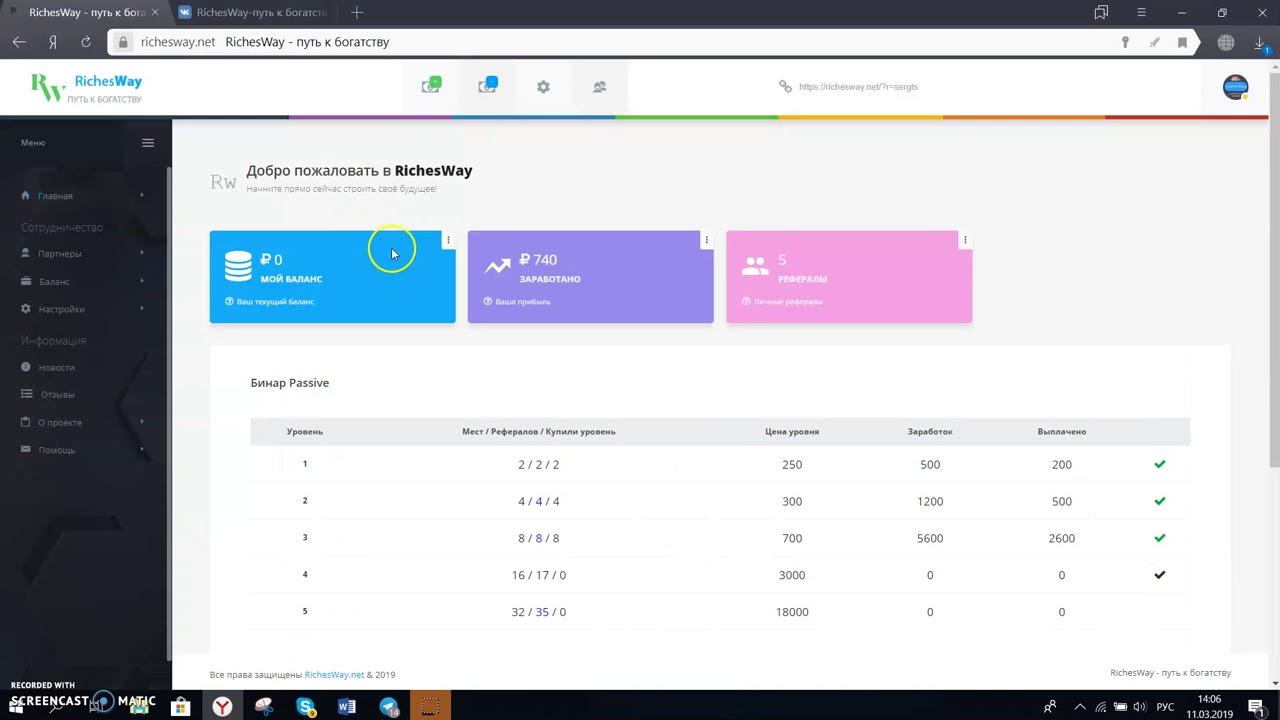Click the browser back arrow
The width and height of the screenshot is (1280, 720).
point(19,42)
